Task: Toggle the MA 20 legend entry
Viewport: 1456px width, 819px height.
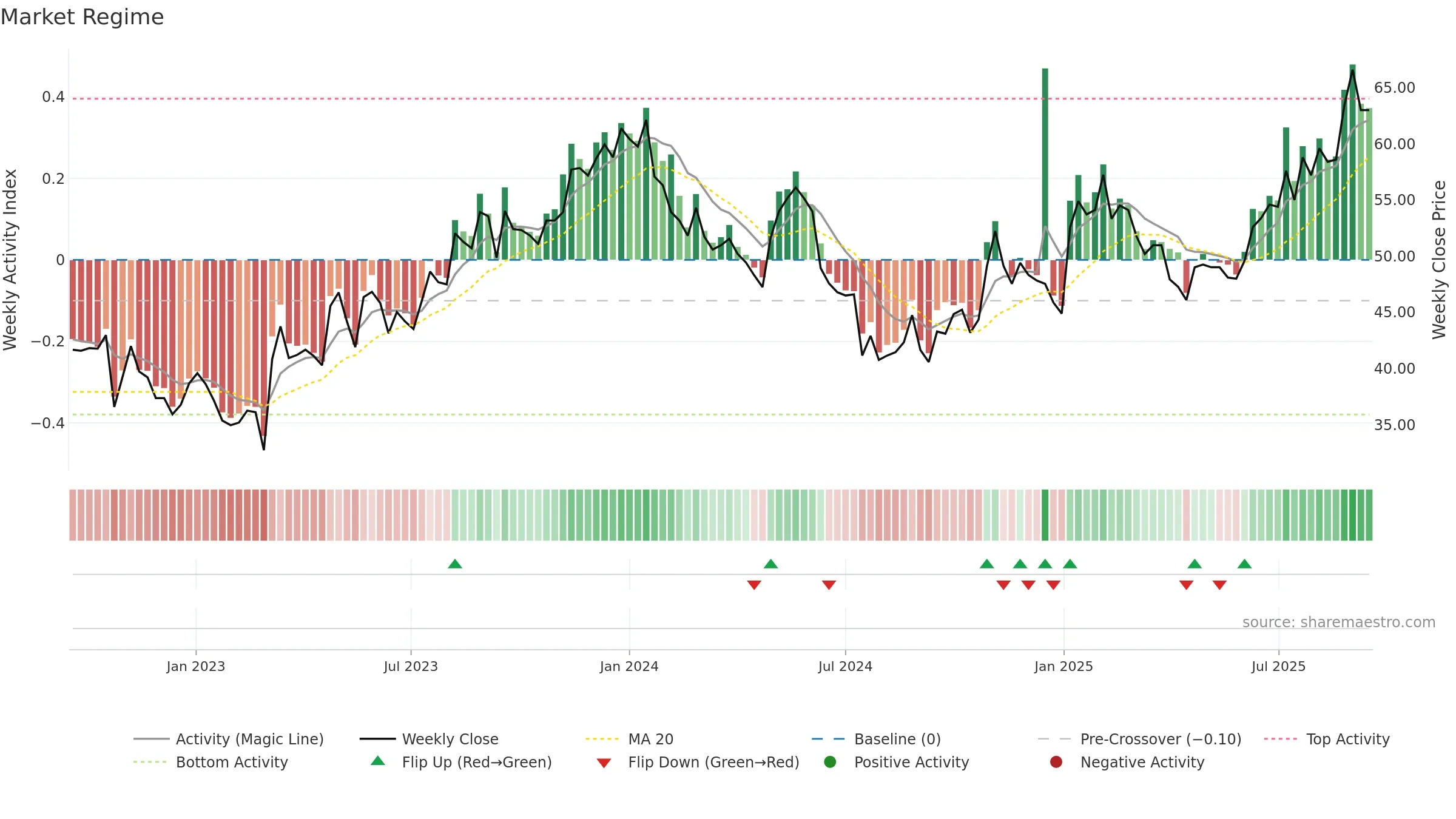Action: pyautogui.click(x=630, y=739)
